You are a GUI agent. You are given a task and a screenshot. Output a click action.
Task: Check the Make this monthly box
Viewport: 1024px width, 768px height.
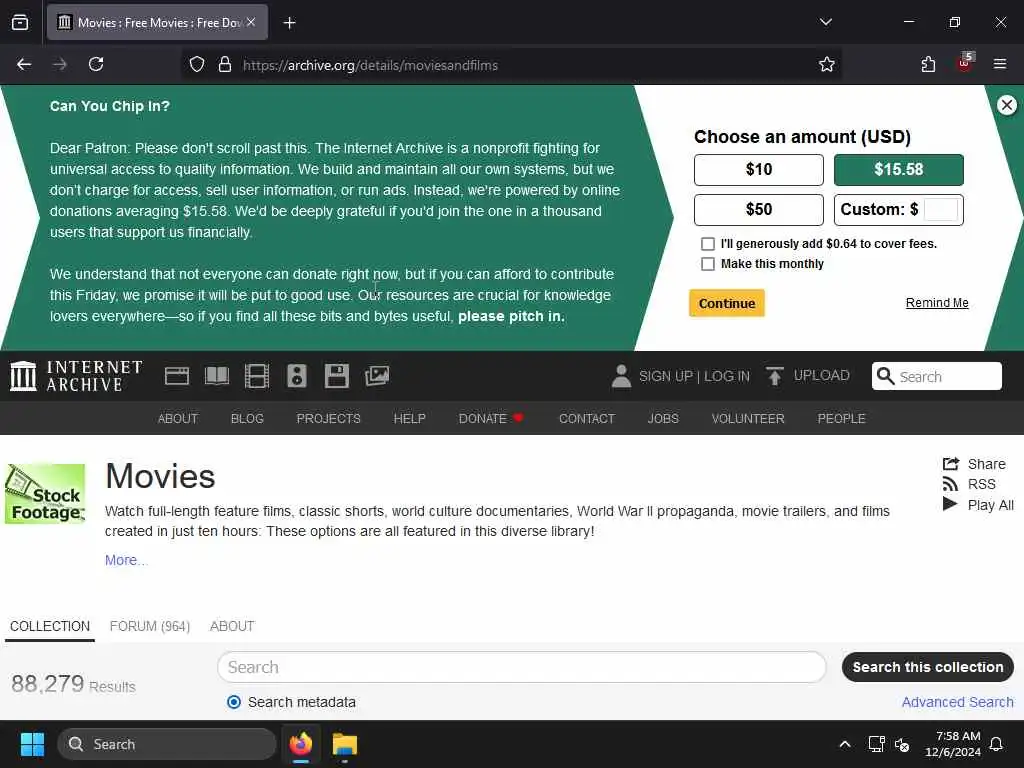(x=707, y=264)
